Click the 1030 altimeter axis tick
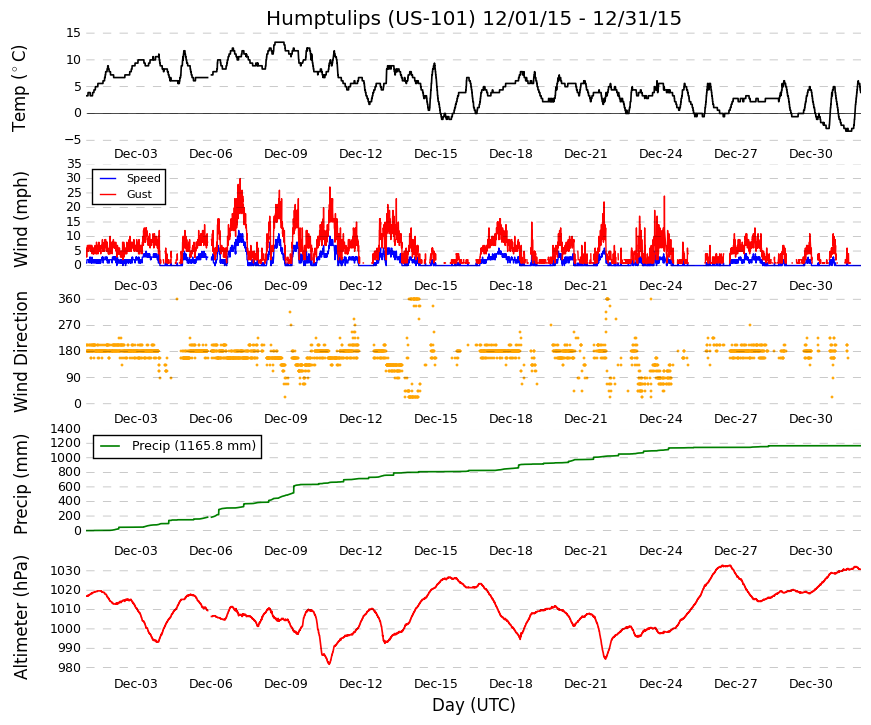Viewport: 871px width, 725px height. pyautogui.click(x=66, y=571)
